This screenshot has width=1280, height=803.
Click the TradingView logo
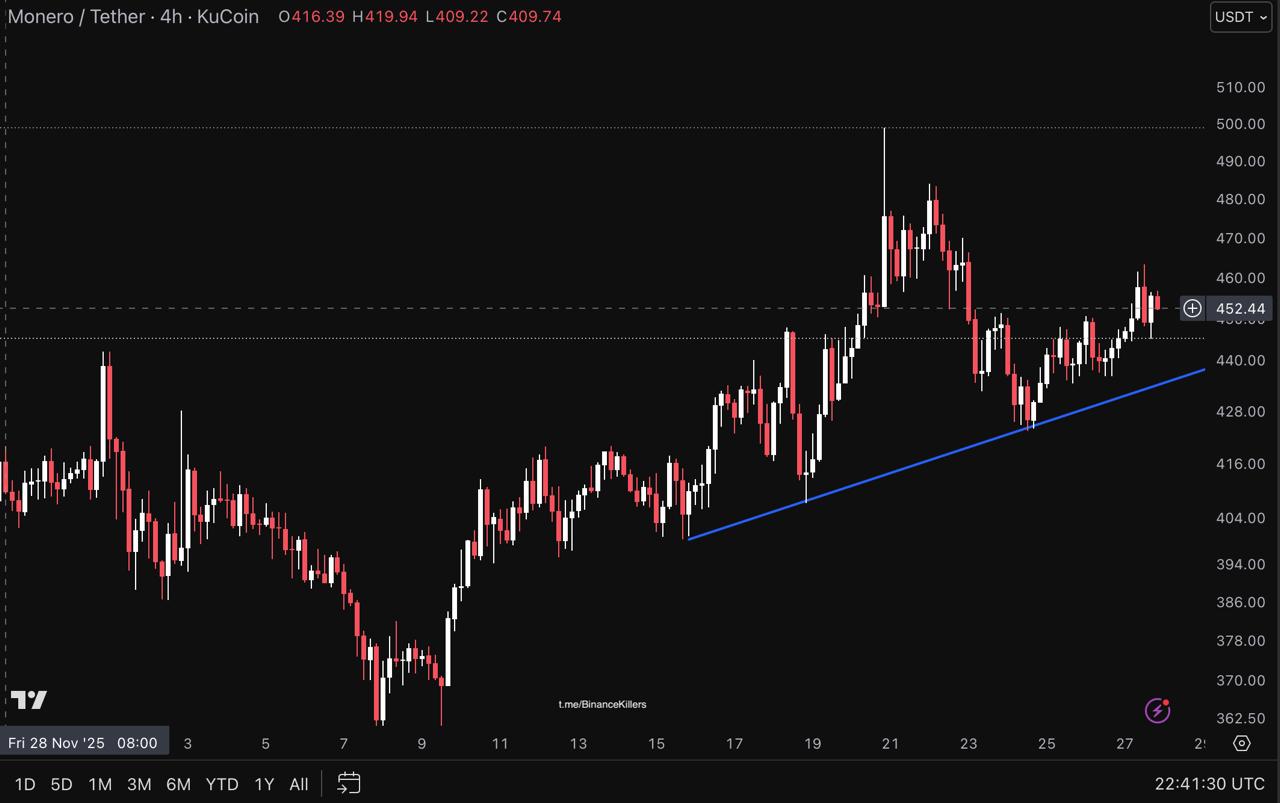[29, 700]
